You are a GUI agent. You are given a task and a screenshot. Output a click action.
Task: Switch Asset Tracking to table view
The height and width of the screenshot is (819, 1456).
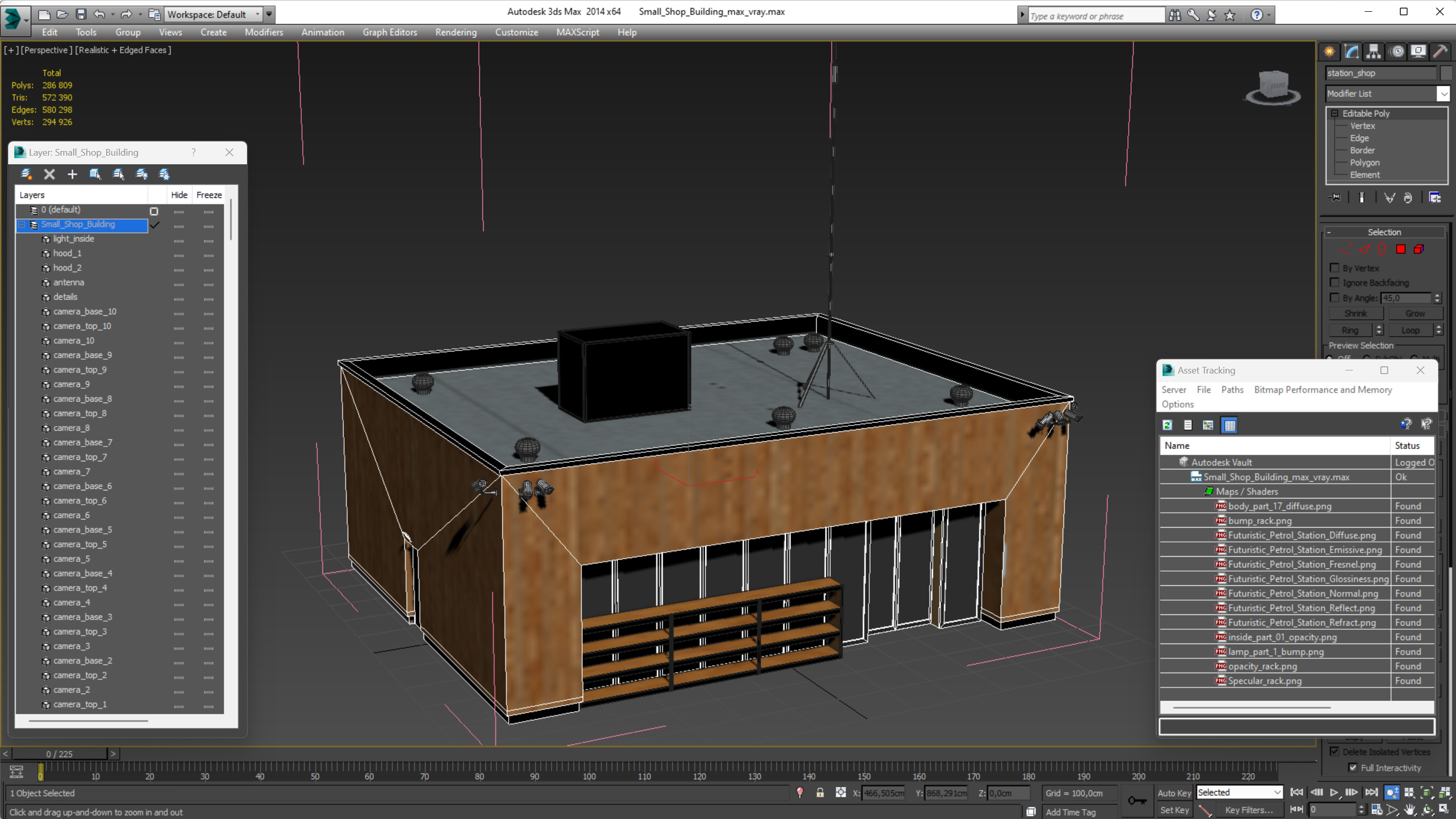pyautogui.click(x=1229, y=425)
